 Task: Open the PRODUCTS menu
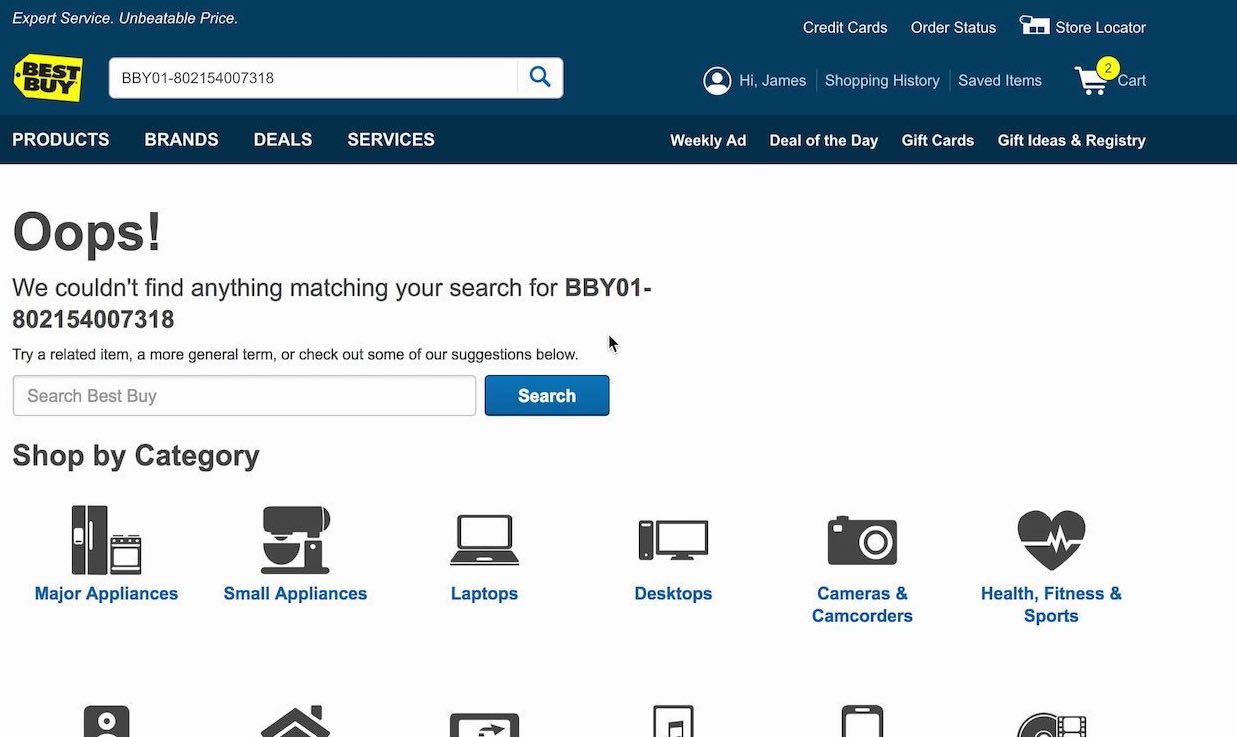tap(61, 140)
